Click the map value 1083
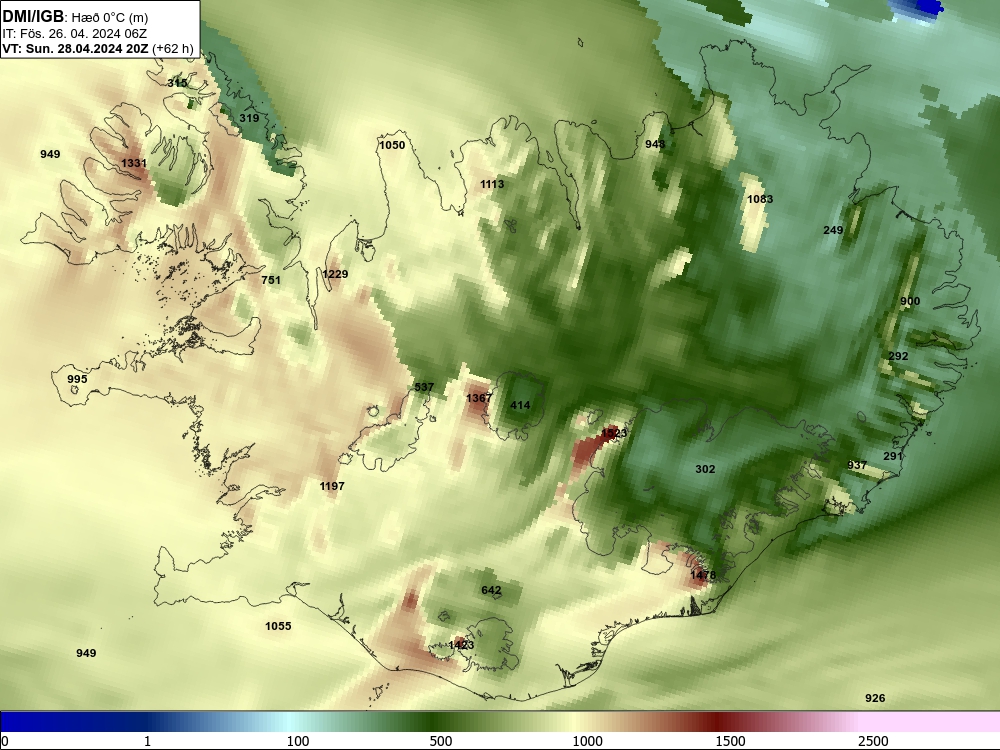1000x750 pixels. 760,200
